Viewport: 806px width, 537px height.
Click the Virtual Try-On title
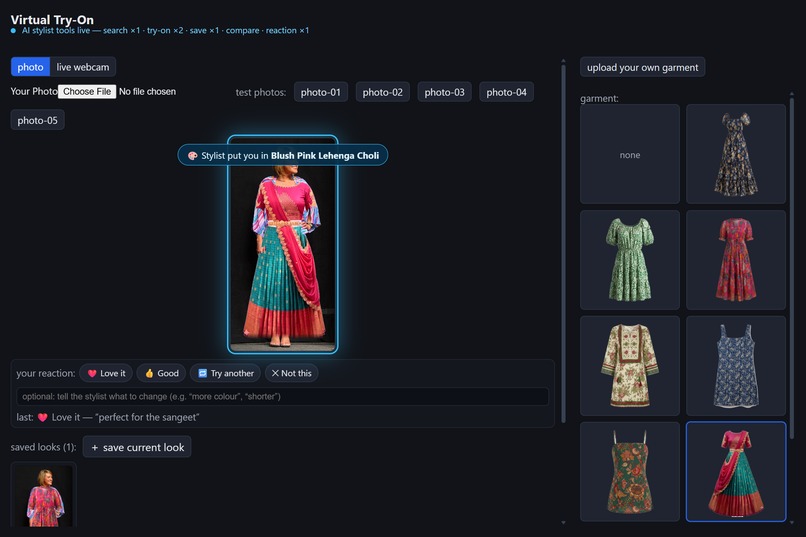pyautogui.click(x=52, y=20)
